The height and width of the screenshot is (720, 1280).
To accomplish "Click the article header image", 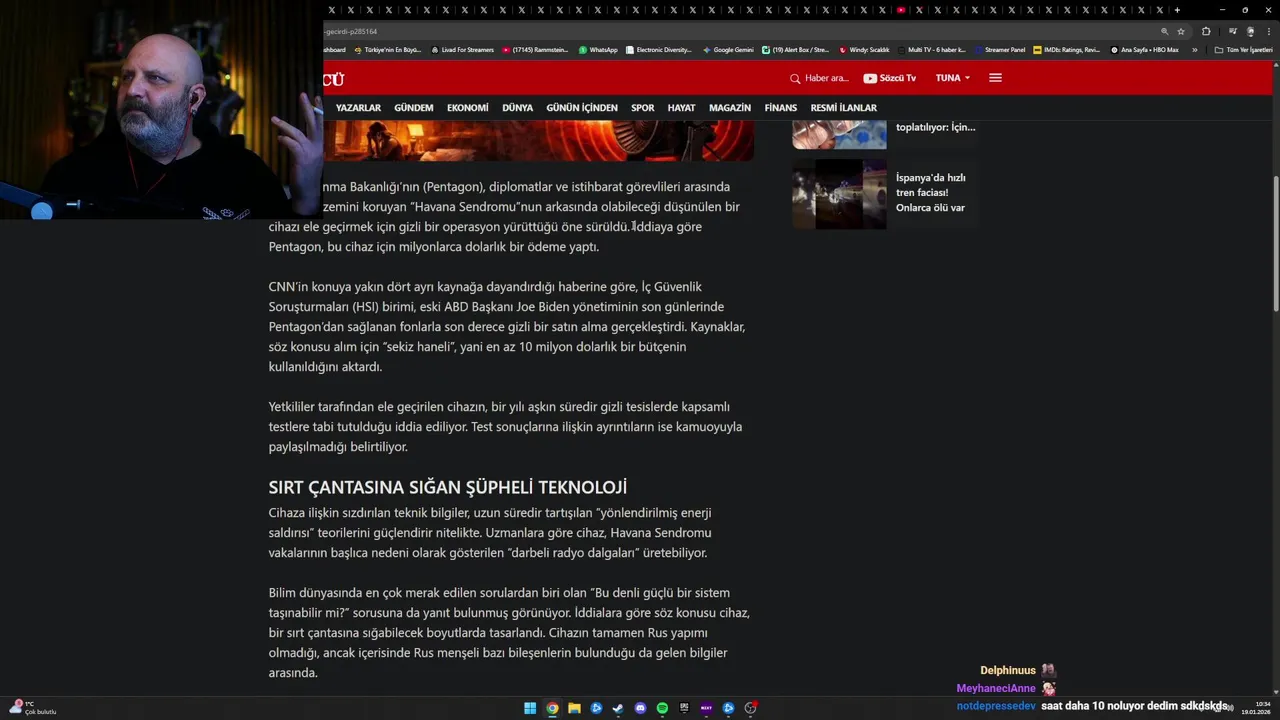I will (539, 141).
